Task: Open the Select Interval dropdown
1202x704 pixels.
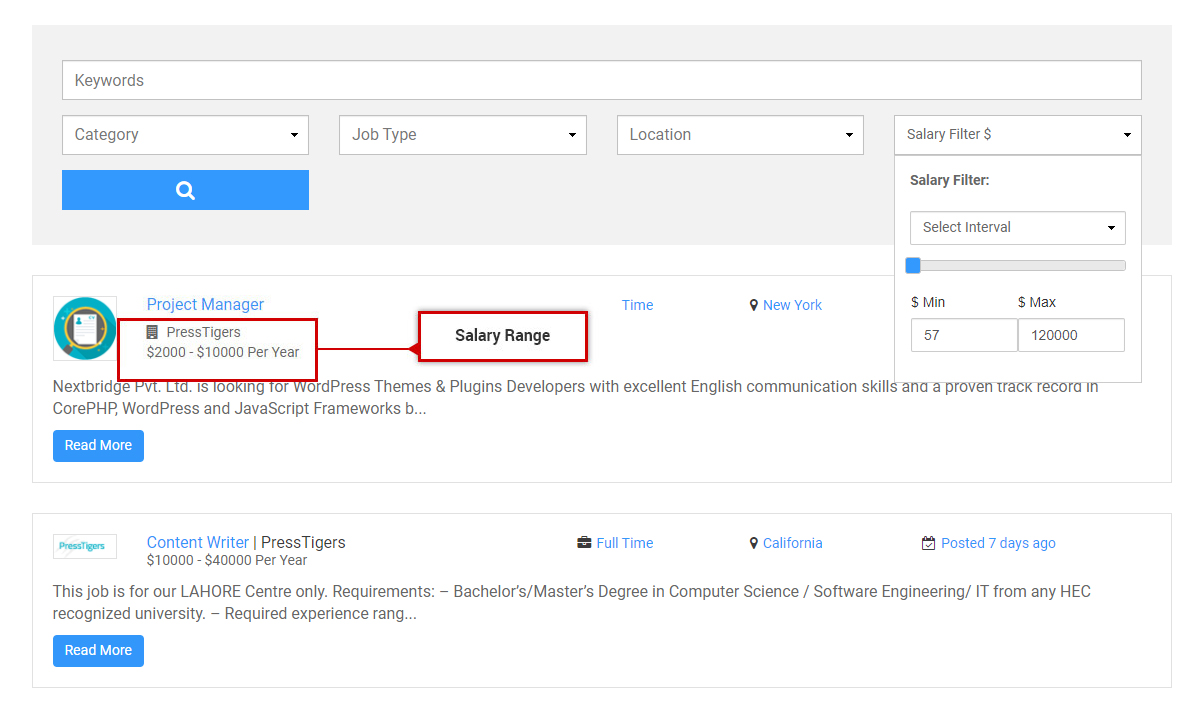Action: tap(1017, 227)
